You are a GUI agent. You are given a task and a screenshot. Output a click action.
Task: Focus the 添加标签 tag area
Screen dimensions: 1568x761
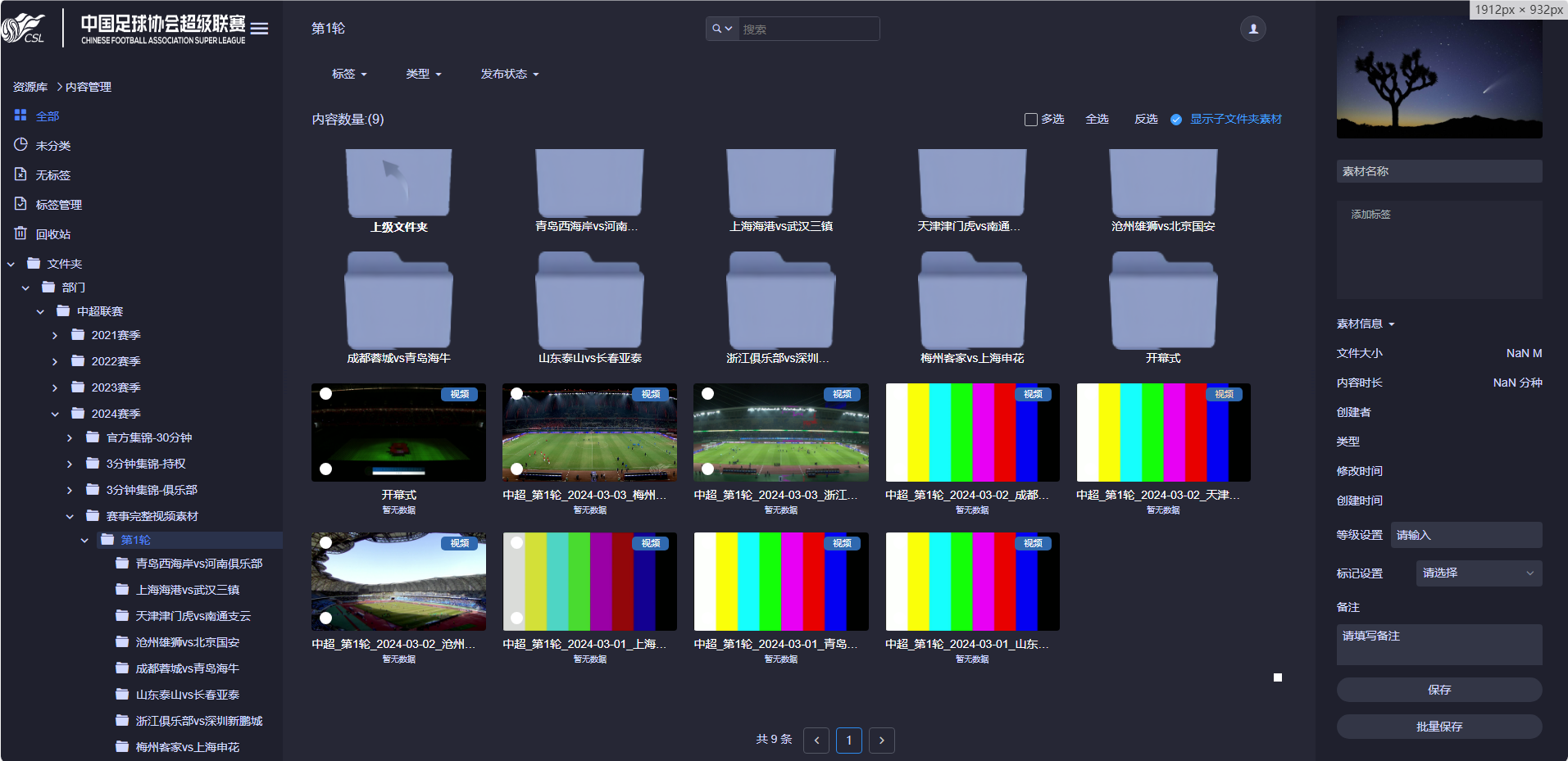click(1439, 249)
